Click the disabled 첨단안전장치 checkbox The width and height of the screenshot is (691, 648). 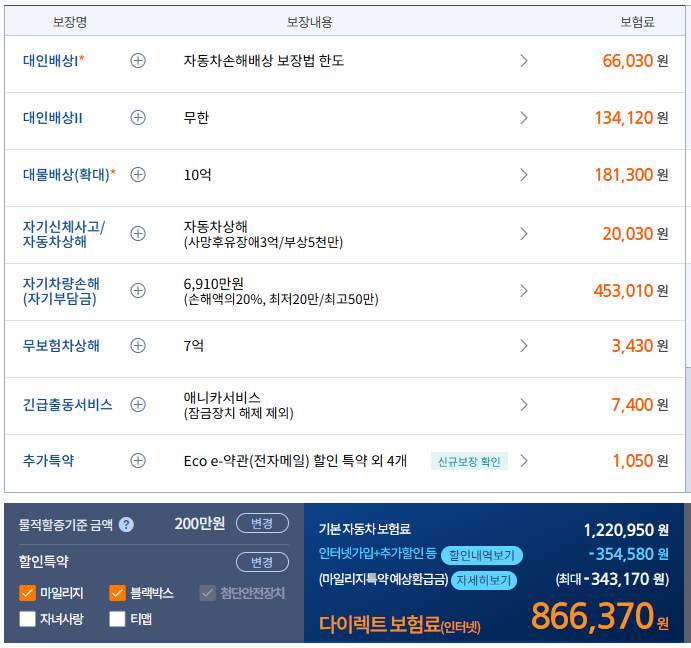pyautogui.click(x=207, y=593)
